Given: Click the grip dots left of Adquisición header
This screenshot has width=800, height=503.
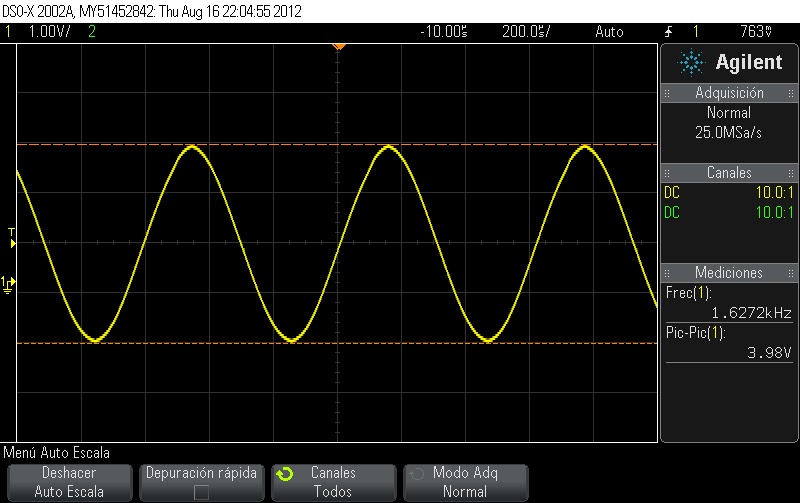Looking at the screenshot, I should 667,93.
